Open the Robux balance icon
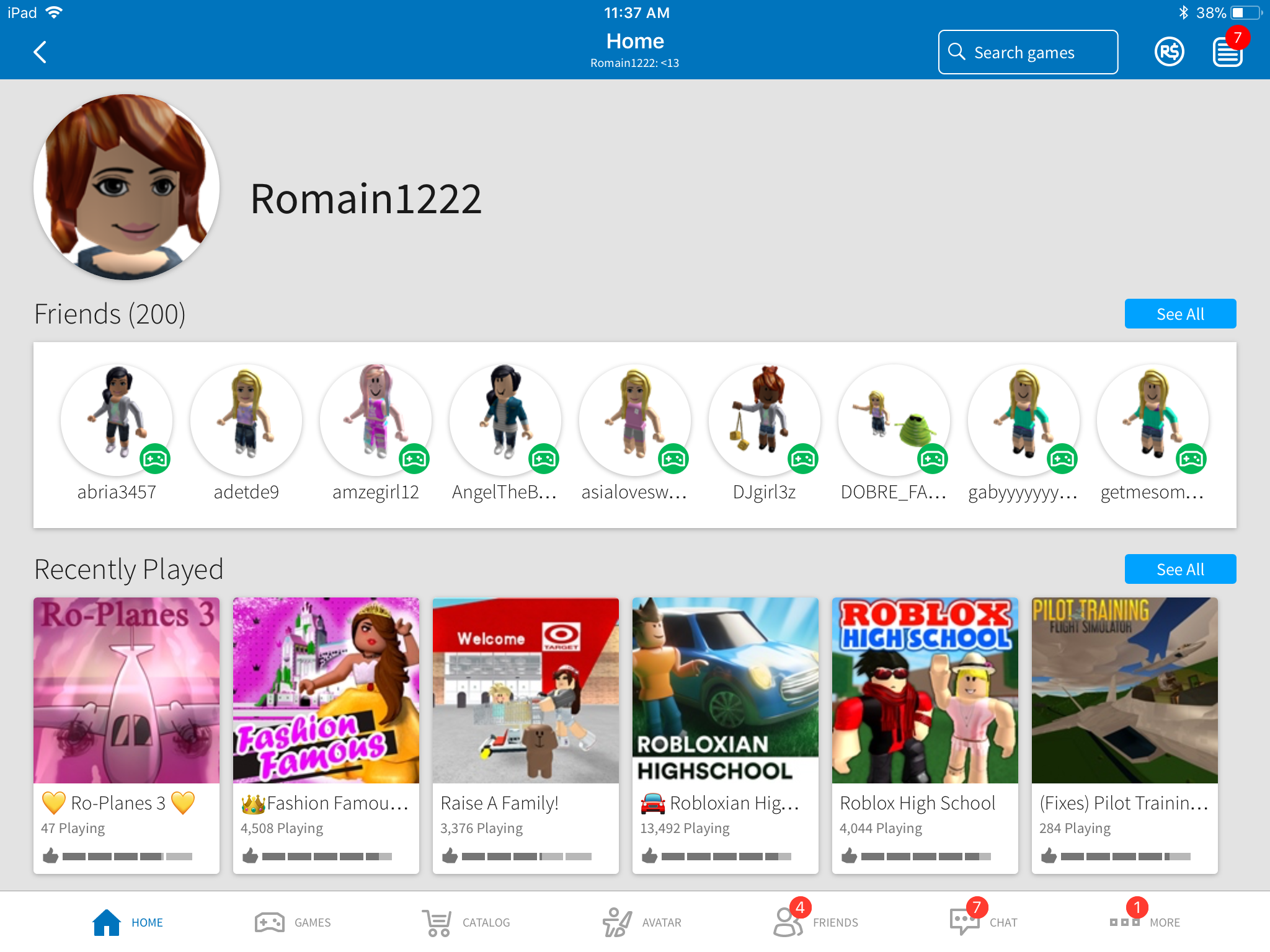This screenshot has height=952, width=1270. click(x=1170, y=52)
